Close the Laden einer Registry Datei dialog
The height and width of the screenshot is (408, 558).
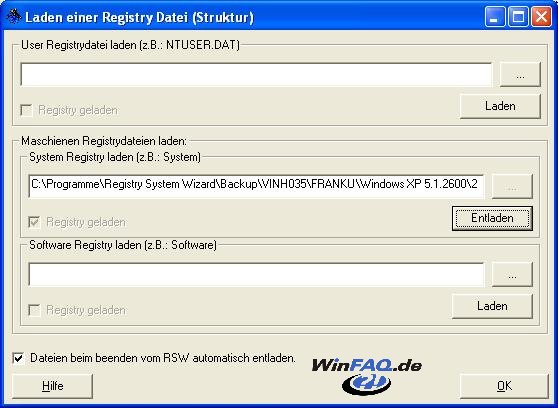click(541, 17)
